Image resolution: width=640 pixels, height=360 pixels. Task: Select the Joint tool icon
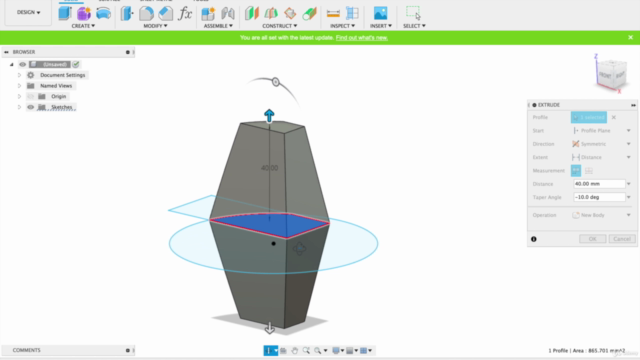pyautogui.click(x=228, y=13)
